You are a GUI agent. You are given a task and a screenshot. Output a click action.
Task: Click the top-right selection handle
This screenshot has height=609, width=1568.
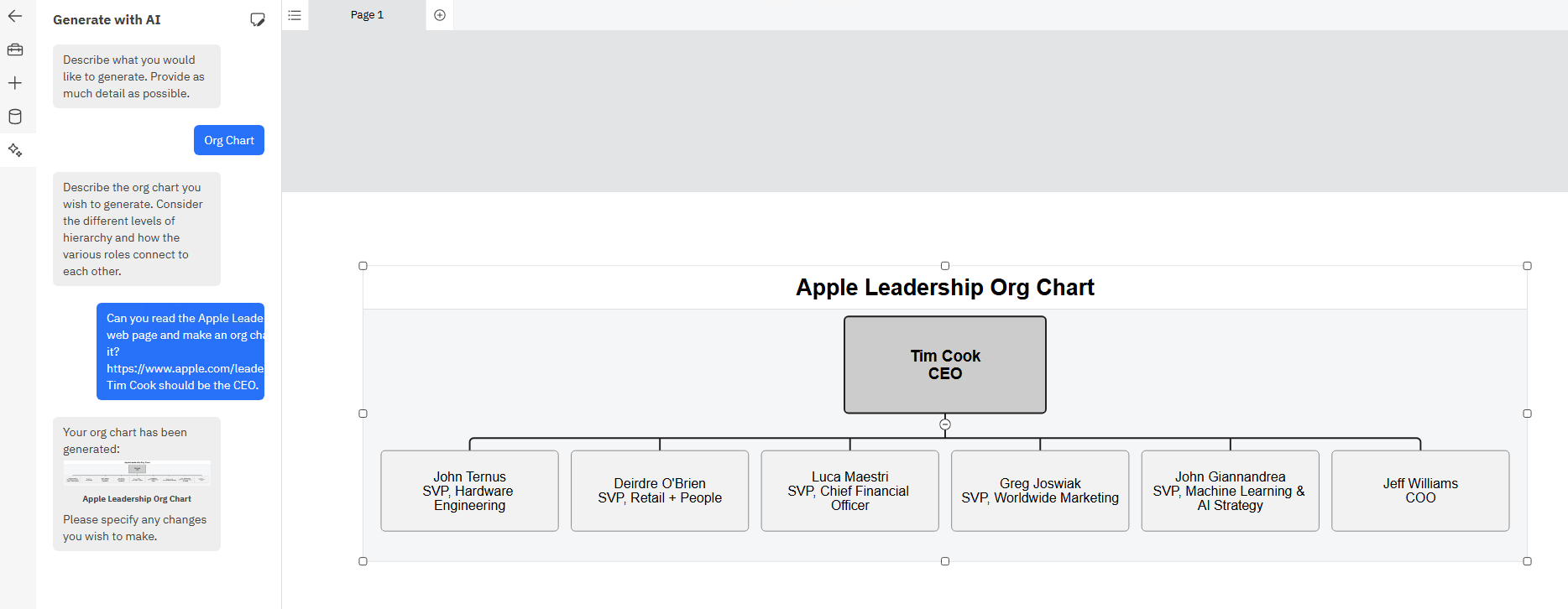tap(1527, 266)
